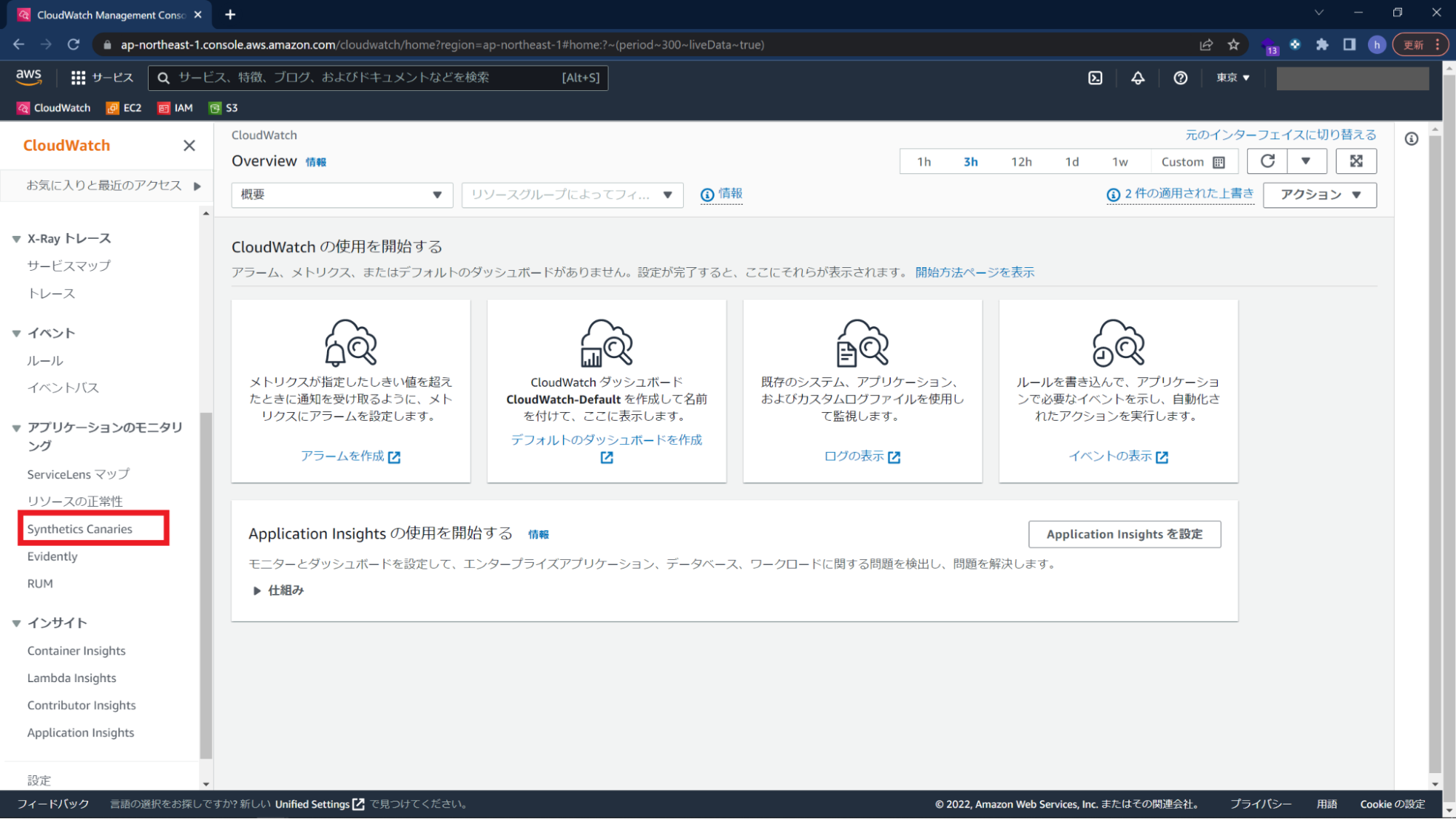Click フィードバック in the footer
This screenshot has width=1456, height=819.
53,804
